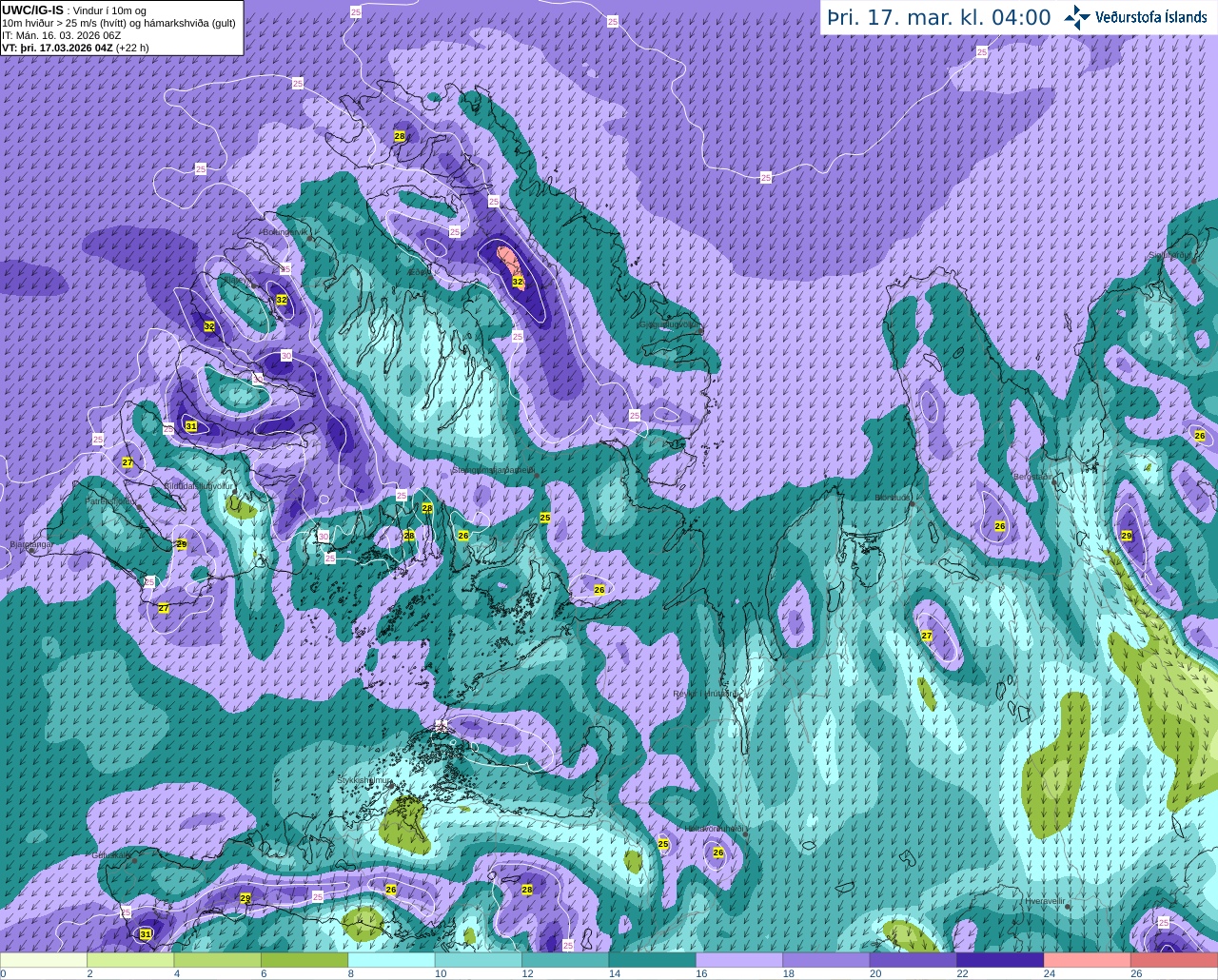This screenshot has width=1218, height=980.
Task: Select the 4–6 m/s legend color
Action: (218, 960)
